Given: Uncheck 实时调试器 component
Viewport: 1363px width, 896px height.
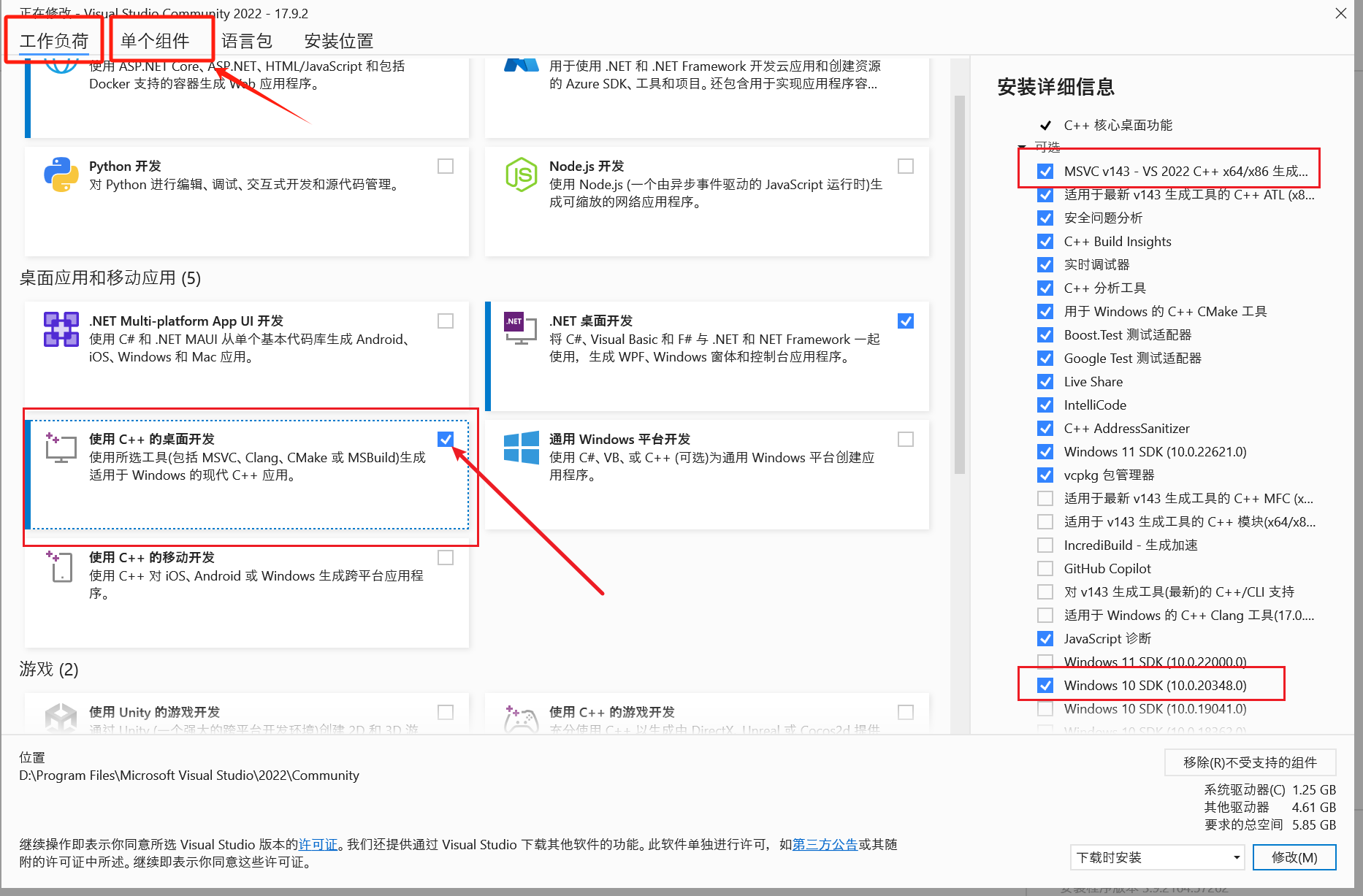Looking at the screenshot, I should 1045,265.
